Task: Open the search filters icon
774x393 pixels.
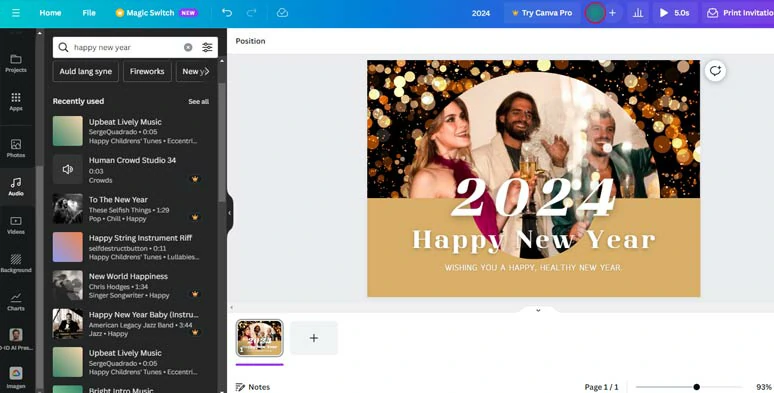Action: click(x=207, y=47)
